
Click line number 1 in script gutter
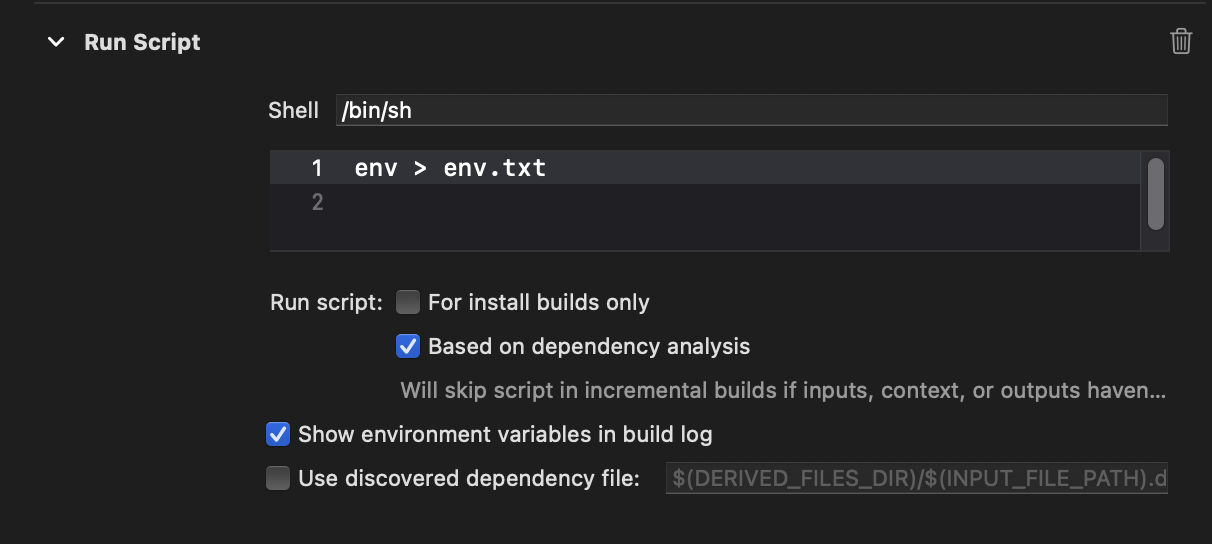[x=316, y=168]
